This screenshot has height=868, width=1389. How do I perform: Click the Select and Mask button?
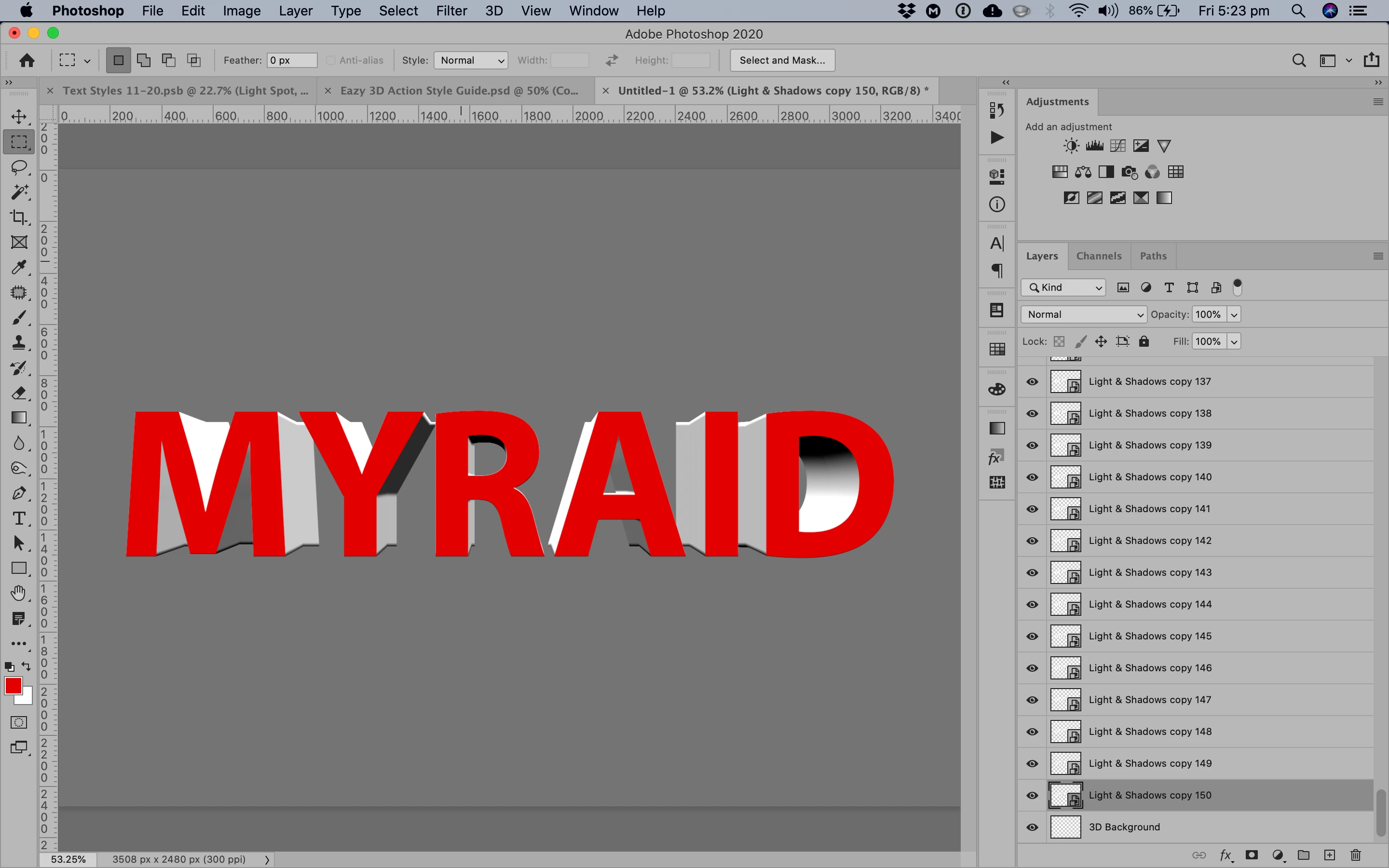[x=782, y=60]
